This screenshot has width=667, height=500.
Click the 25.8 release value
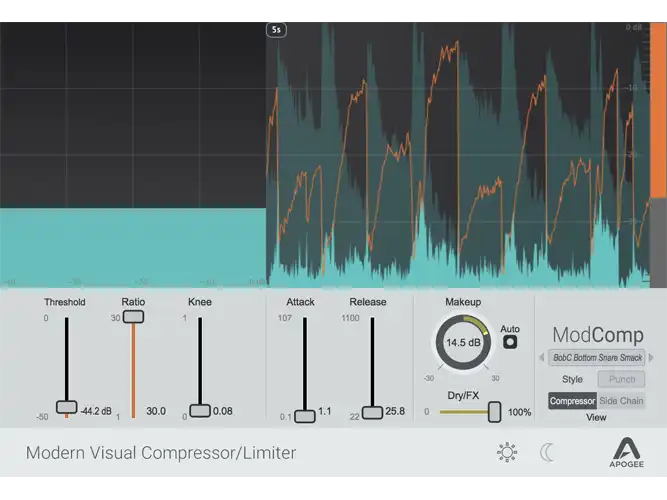[x=395, y=411]
